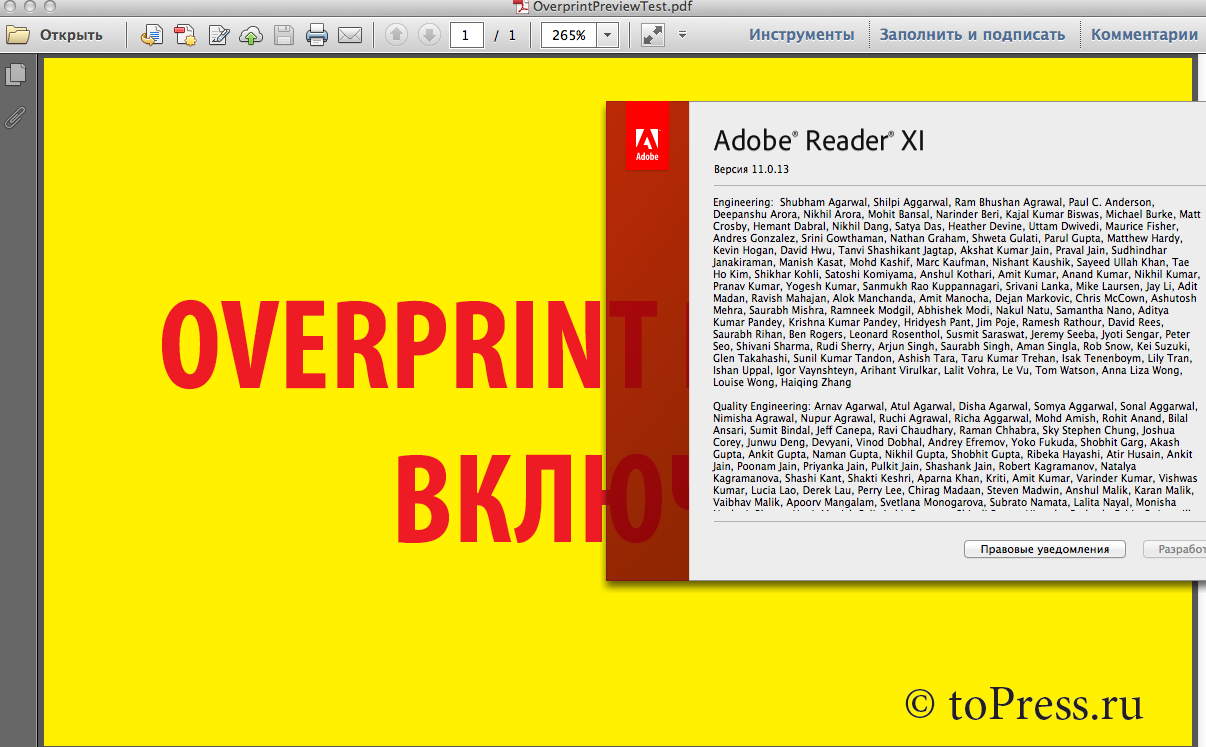Click the total page count 1
This screenshot has height=747, width=1206.
click(x=512, y=35)
